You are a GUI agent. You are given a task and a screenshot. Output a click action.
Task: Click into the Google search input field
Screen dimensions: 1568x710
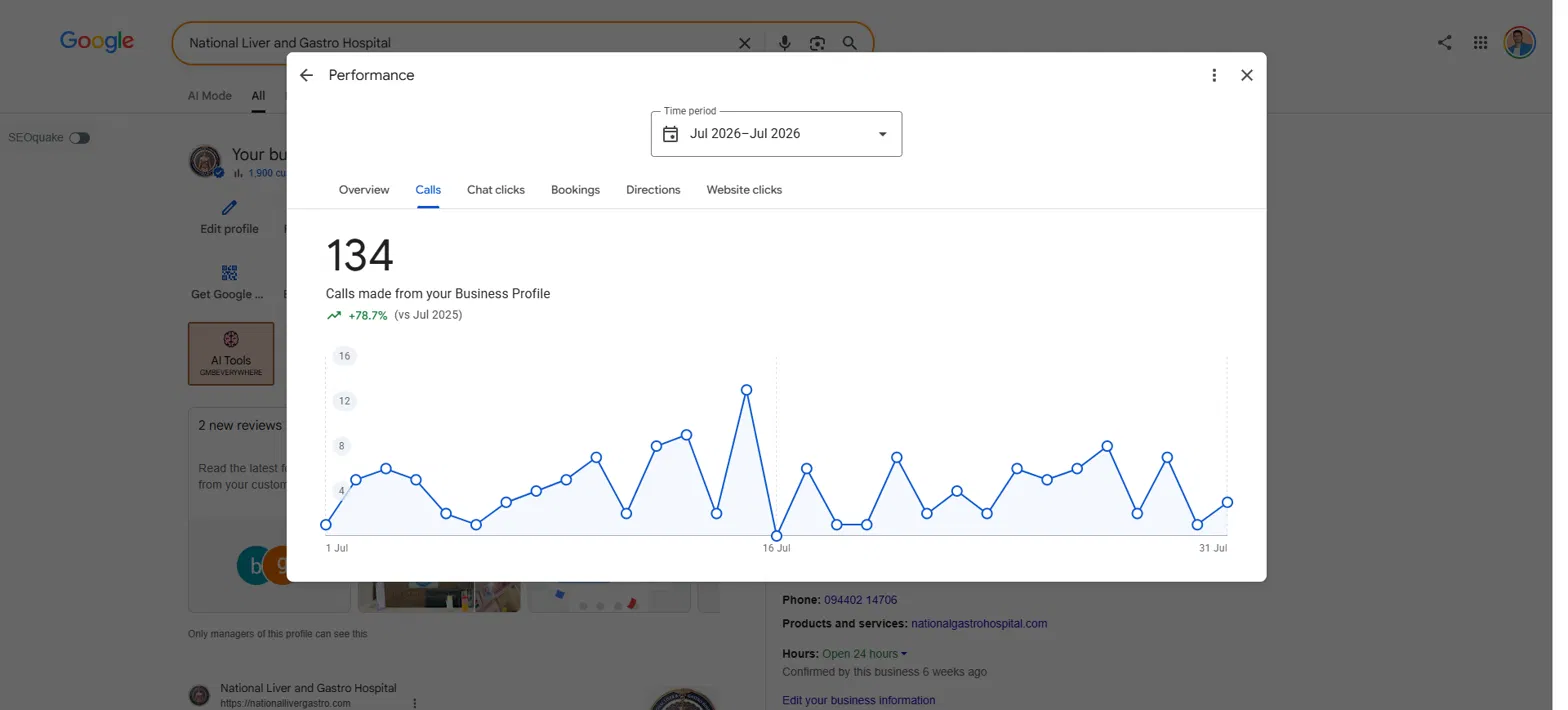455,43
